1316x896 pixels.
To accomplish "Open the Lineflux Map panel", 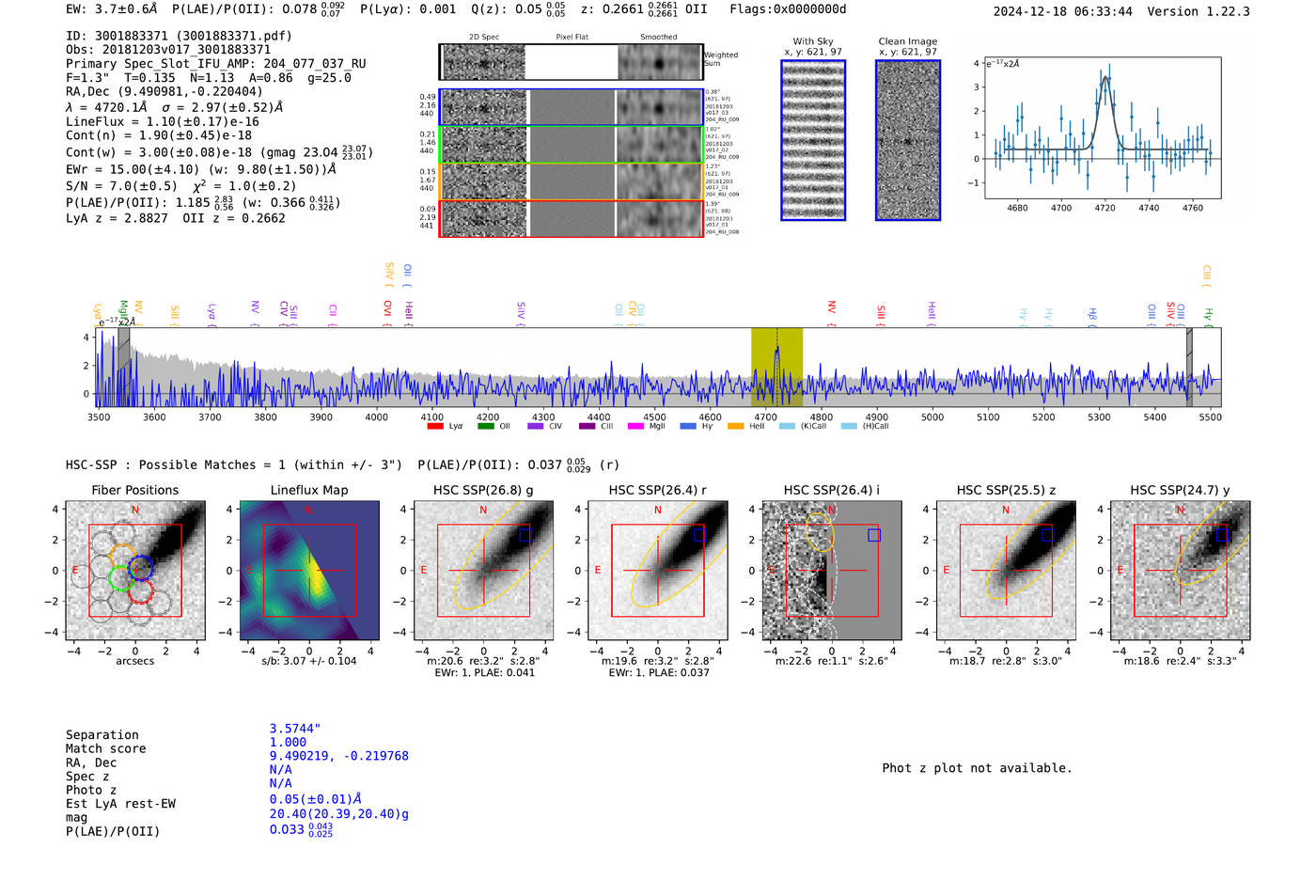I will (x=309, y=571).
